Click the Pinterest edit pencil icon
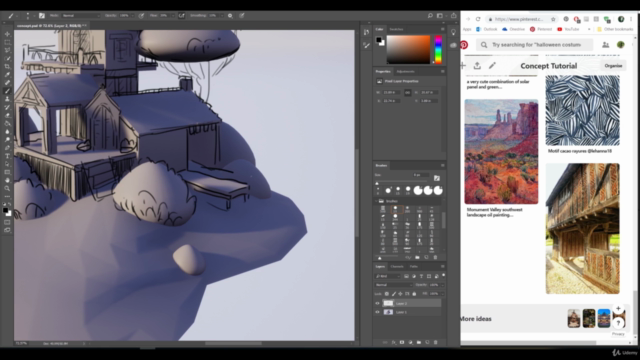Image resolution: width=640 pixels, height=360 pixels. (x=492, y=66)
